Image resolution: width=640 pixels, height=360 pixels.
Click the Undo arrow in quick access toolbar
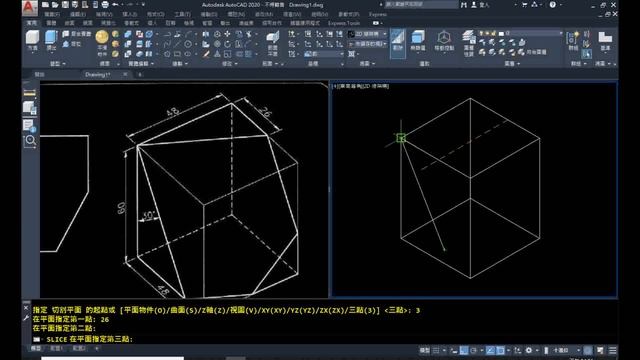[116, 5]
